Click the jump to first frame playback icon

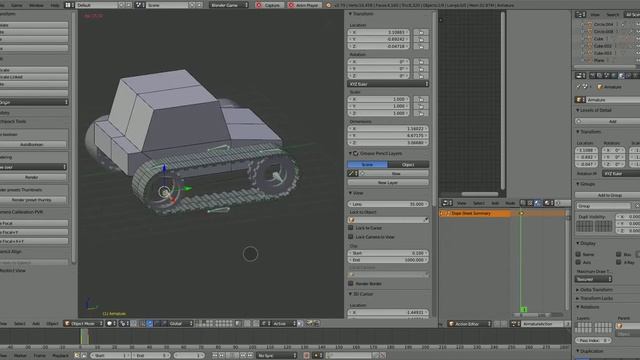pos(215,356)
